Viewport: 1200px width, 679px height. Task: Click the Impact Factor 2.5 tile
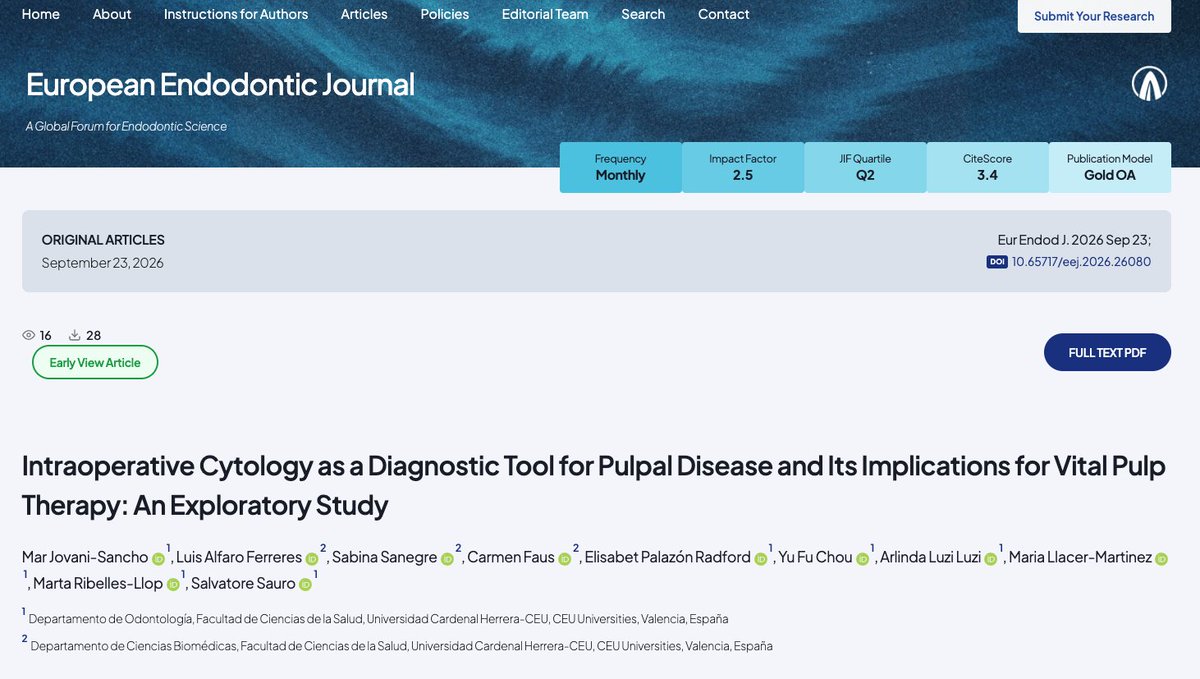[743, 167]
